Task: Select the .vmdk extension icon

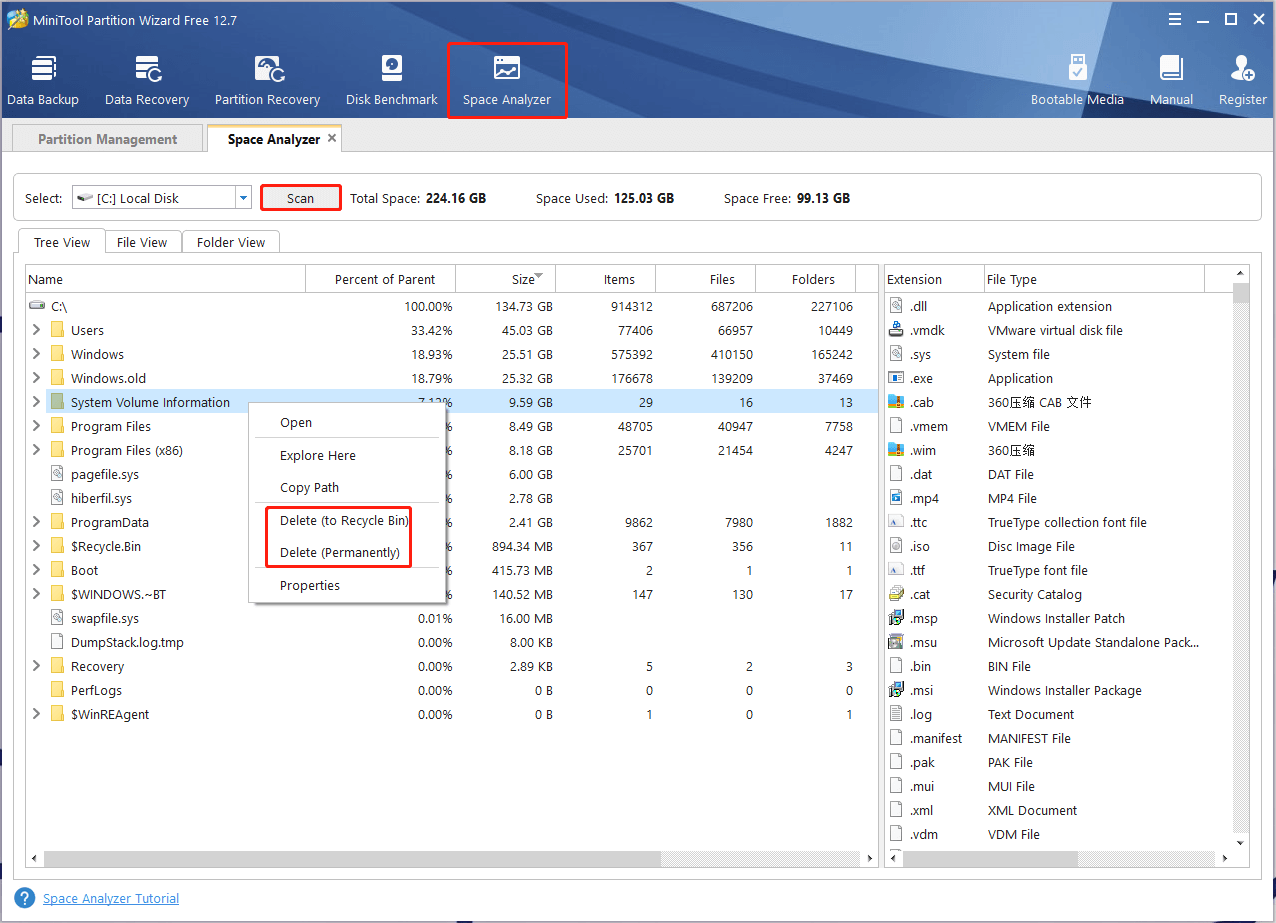Action: pyautogui.click(x=895, y=330)
